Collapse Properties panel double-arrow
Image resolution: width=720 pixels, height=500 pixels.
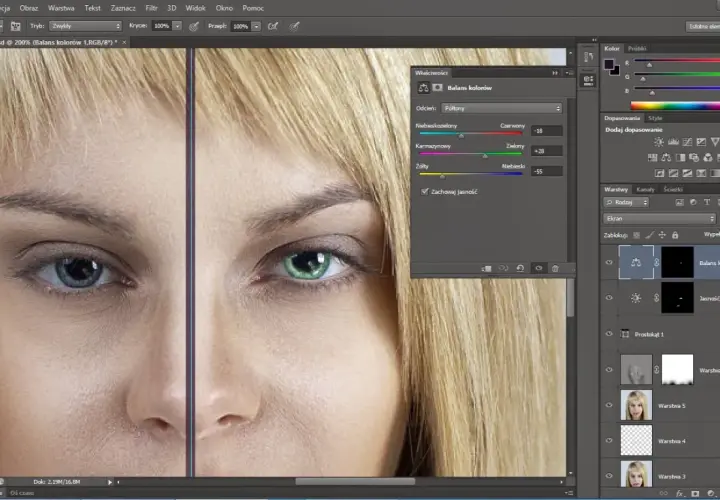[555, 73]
